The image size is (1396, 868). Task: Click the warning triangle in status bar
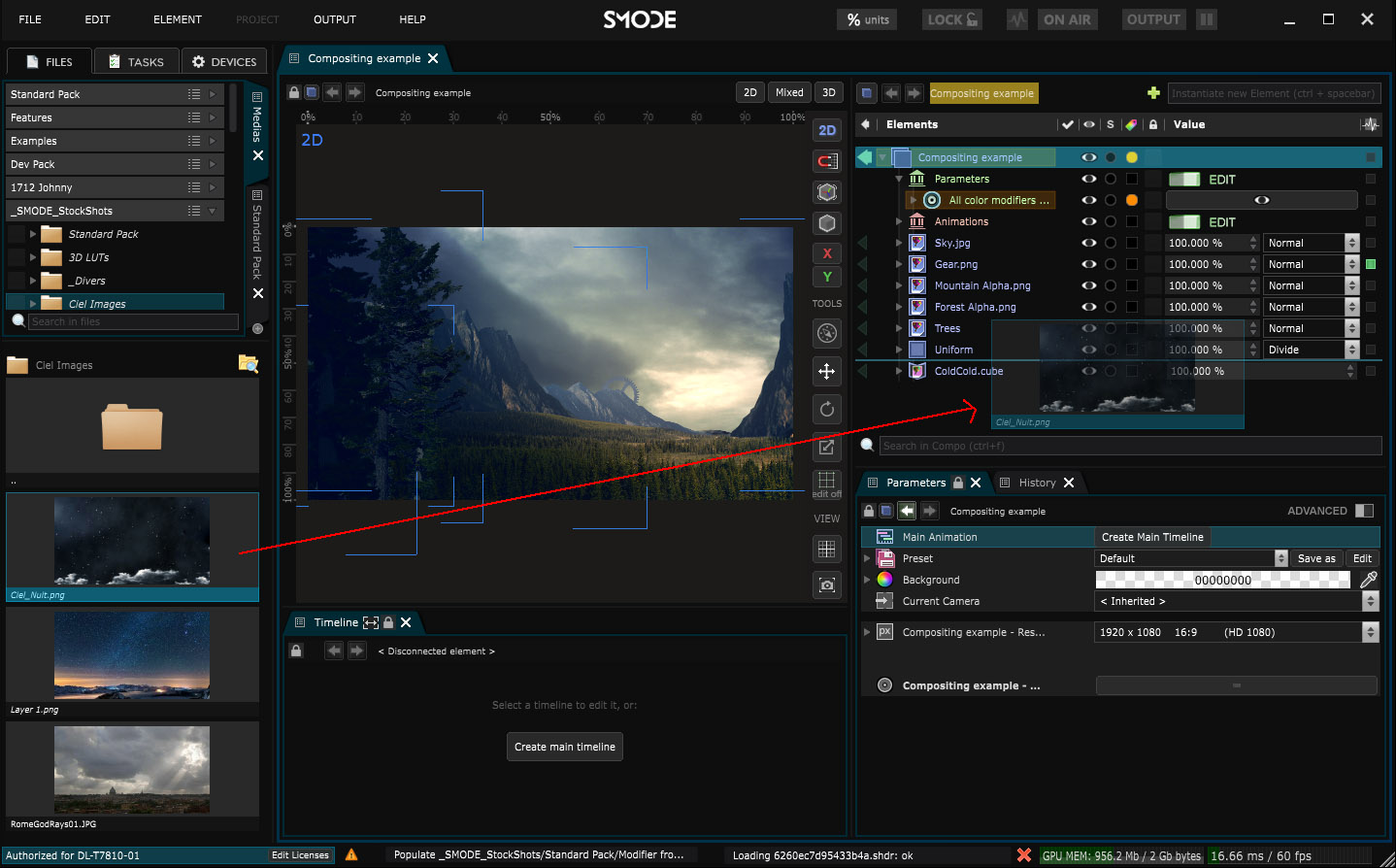[x=351, y=854]
